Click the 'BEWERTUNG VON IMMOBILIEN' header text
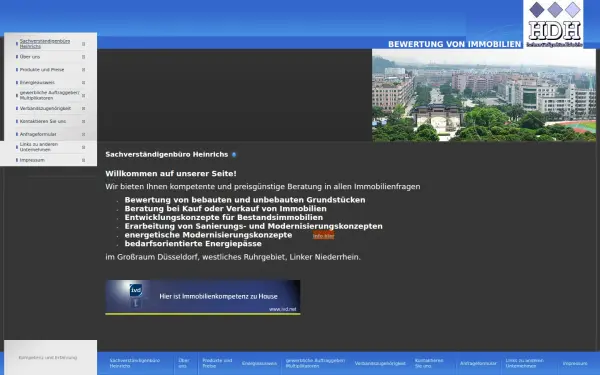This screenshot has height=375, width=600. 455,44
